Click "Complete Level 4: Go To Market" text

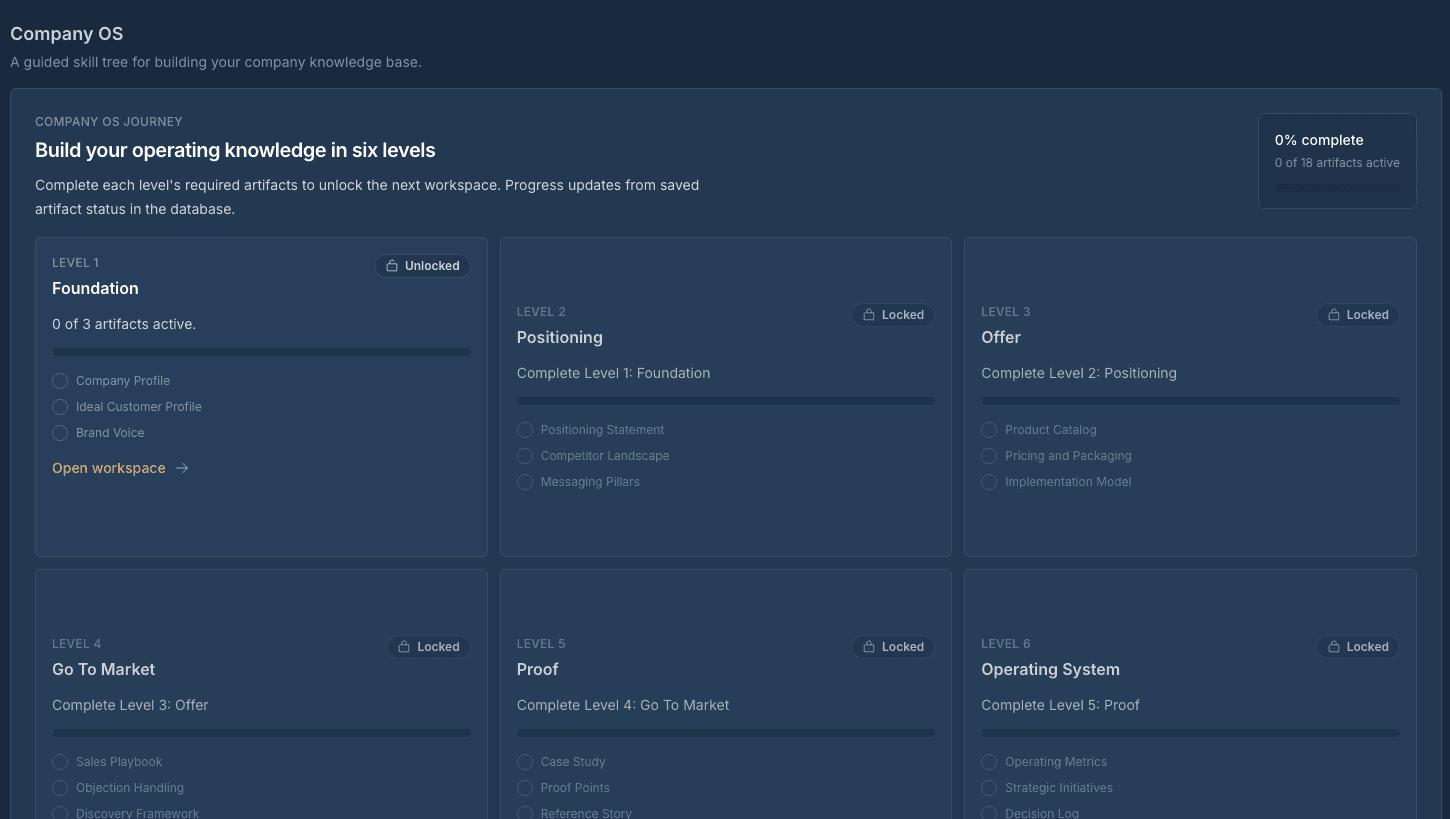point(623,705)
